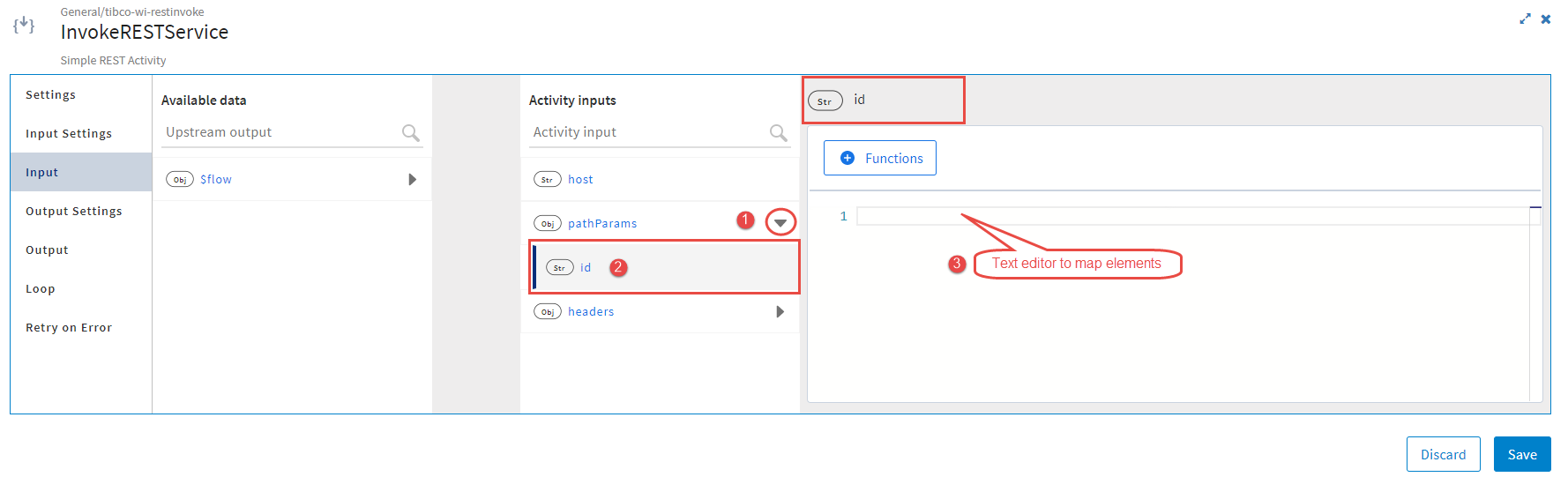
Task: Expand the headers activity input
Action: tap(780, 312)
